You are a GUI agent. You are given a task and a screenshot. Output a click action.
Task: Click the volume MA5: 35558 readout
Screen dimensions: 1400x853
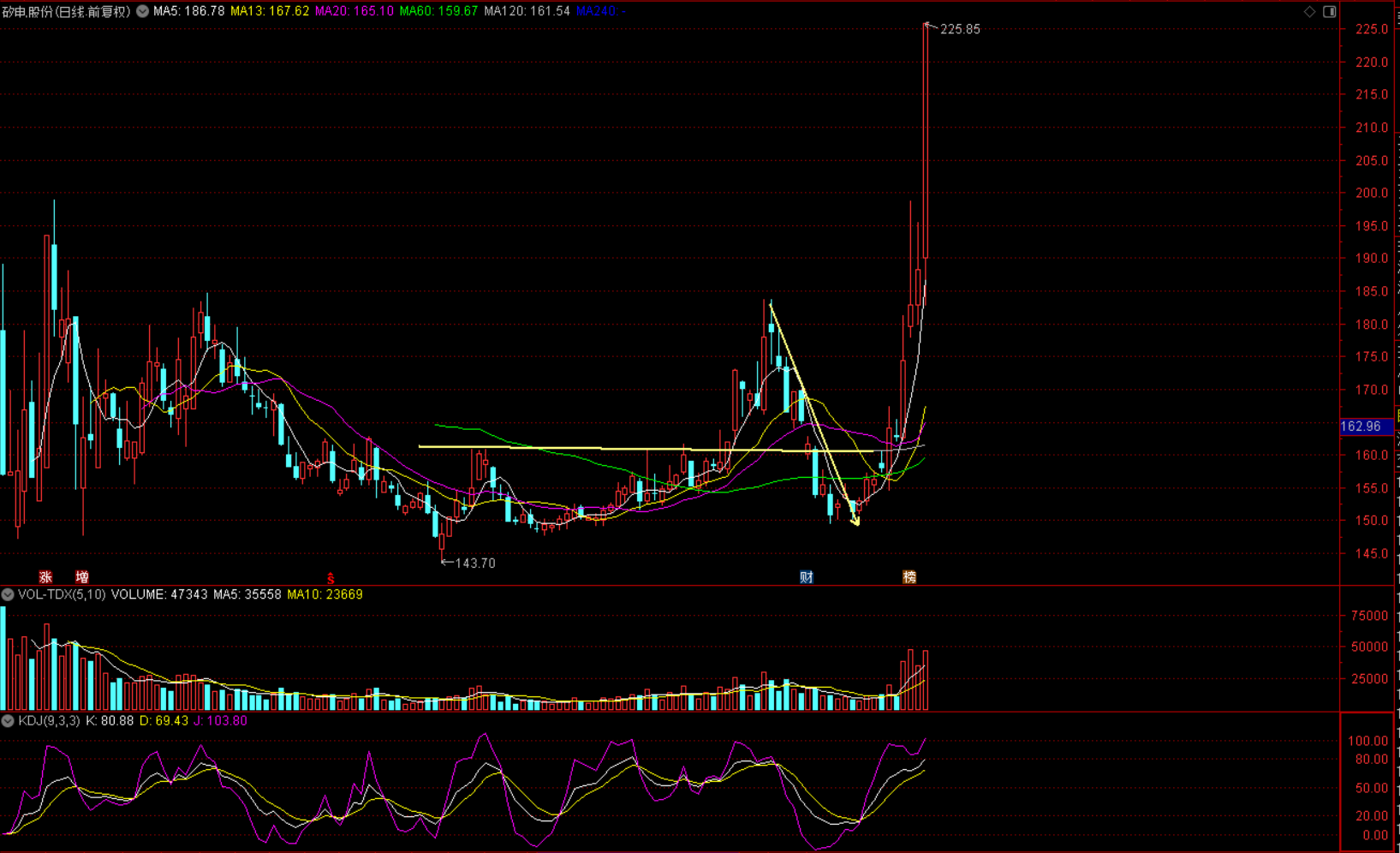click(247, 594)
